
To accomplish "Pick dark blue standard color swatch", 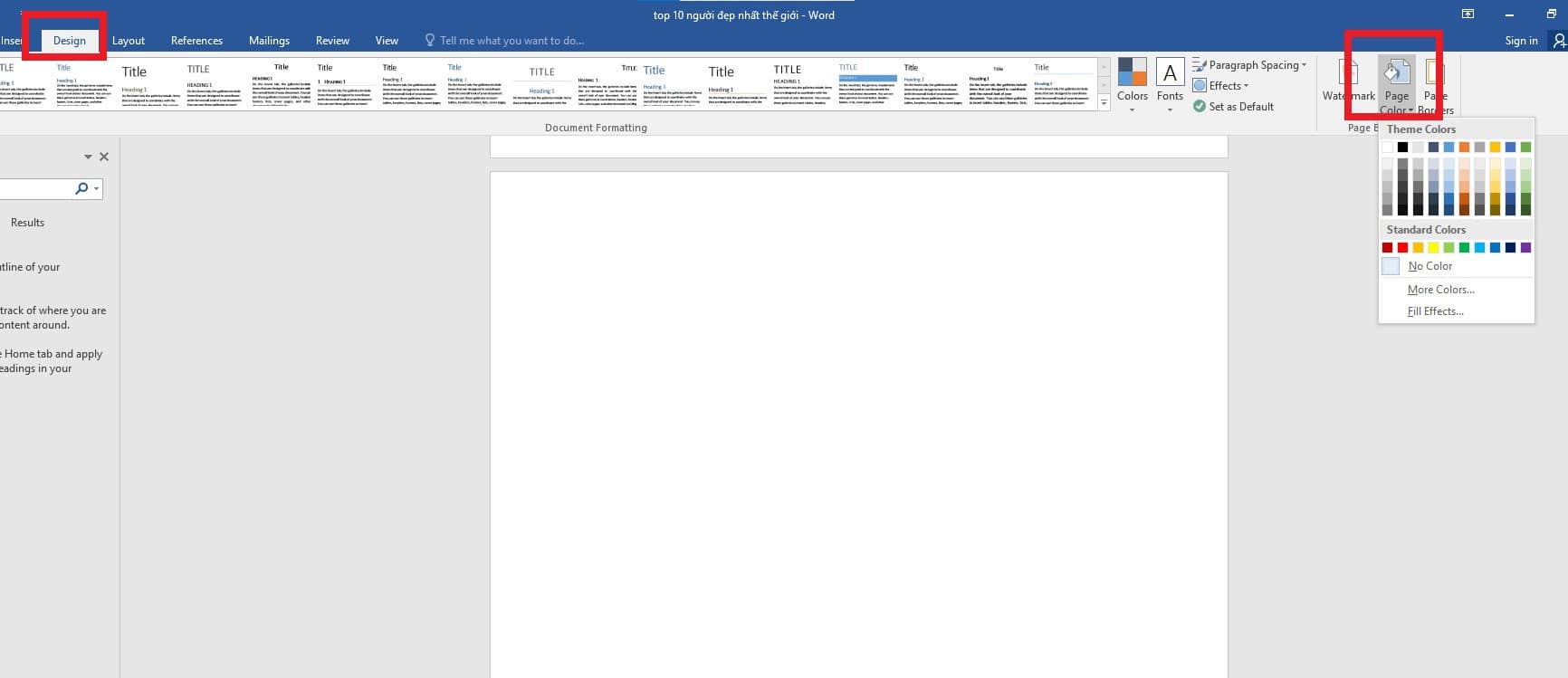I will pos(1510,247).
